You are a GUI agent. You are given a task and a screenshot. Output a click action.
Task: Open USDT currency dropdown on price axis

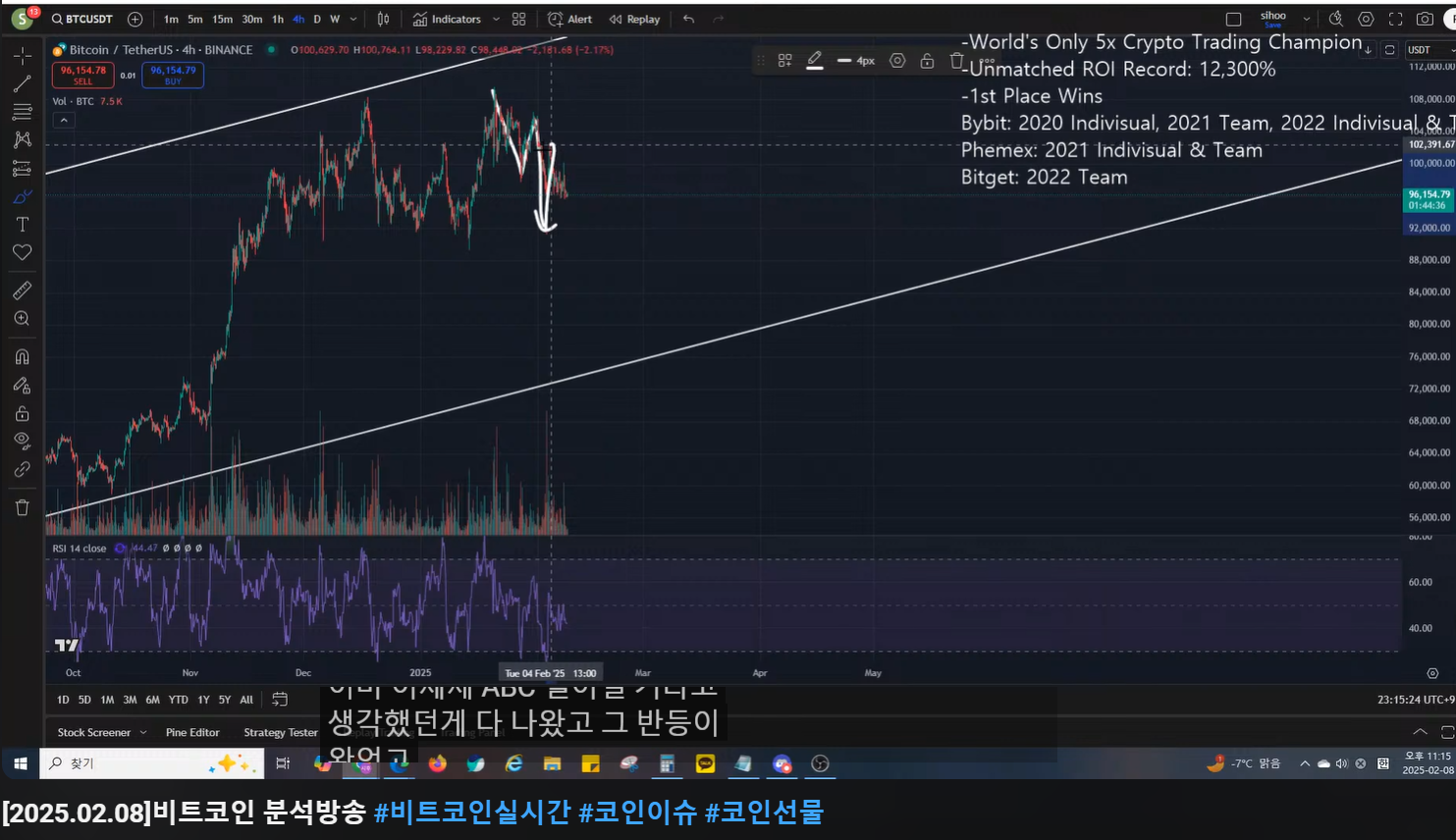tap(1429, 50)
